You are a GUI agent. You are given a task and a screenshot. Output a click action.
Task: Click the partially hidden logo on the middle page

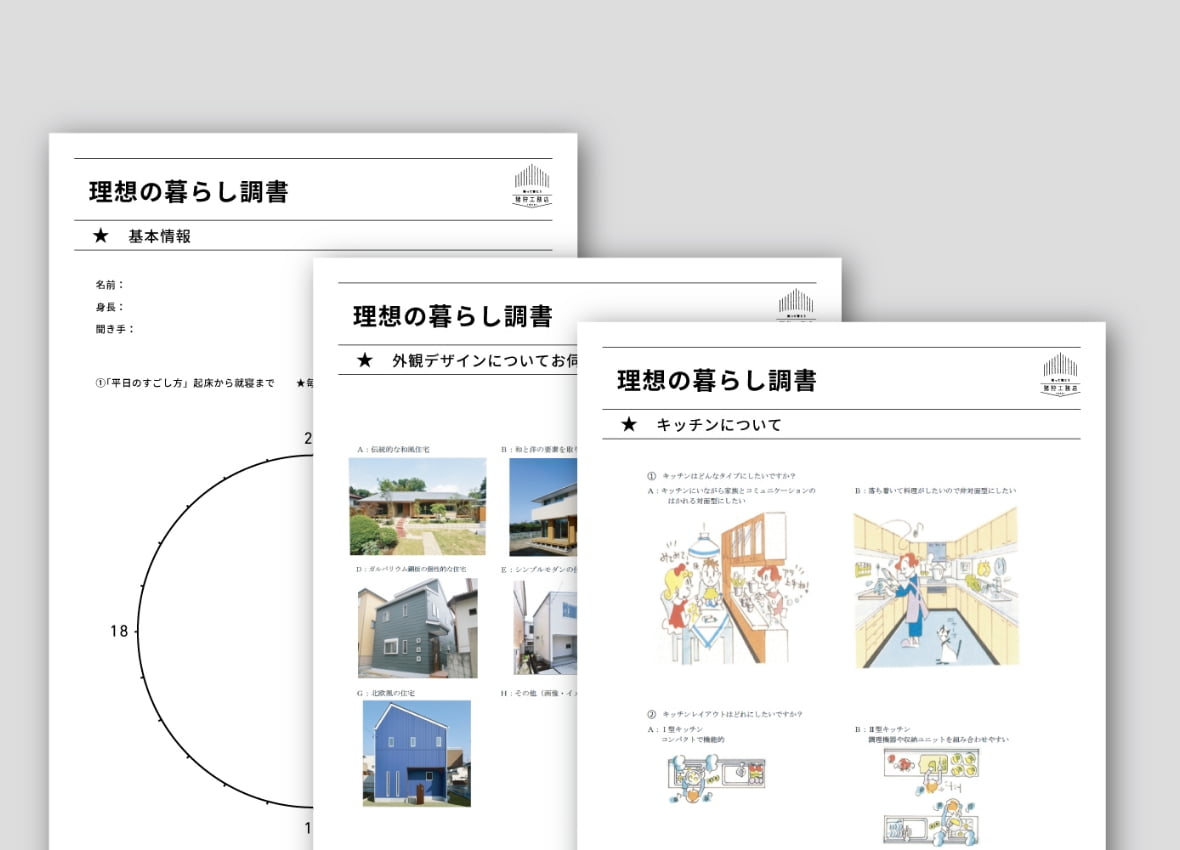(x=796, y=305)
